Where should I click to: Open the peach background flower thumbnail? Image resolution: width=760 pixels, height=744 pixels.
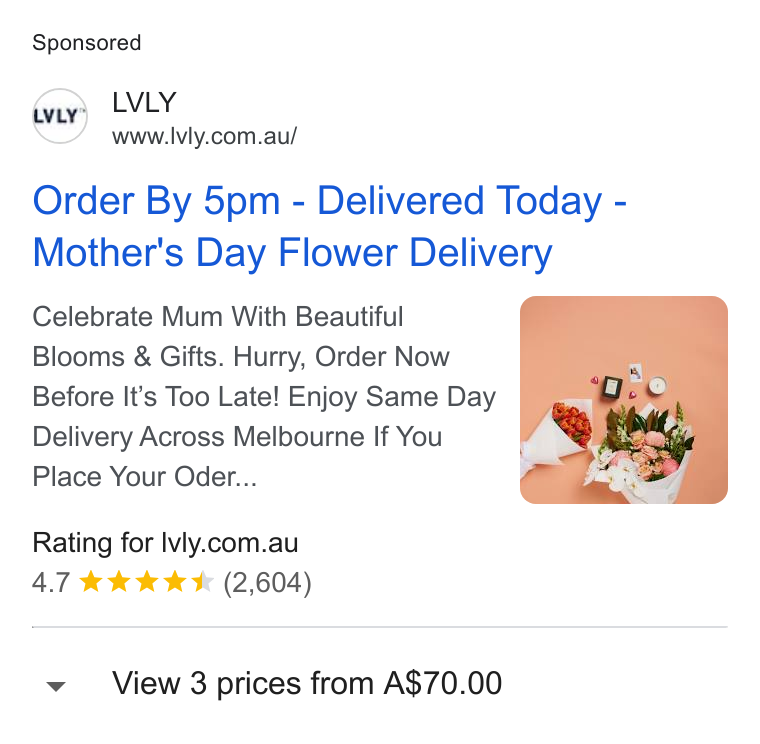point(624,400)
